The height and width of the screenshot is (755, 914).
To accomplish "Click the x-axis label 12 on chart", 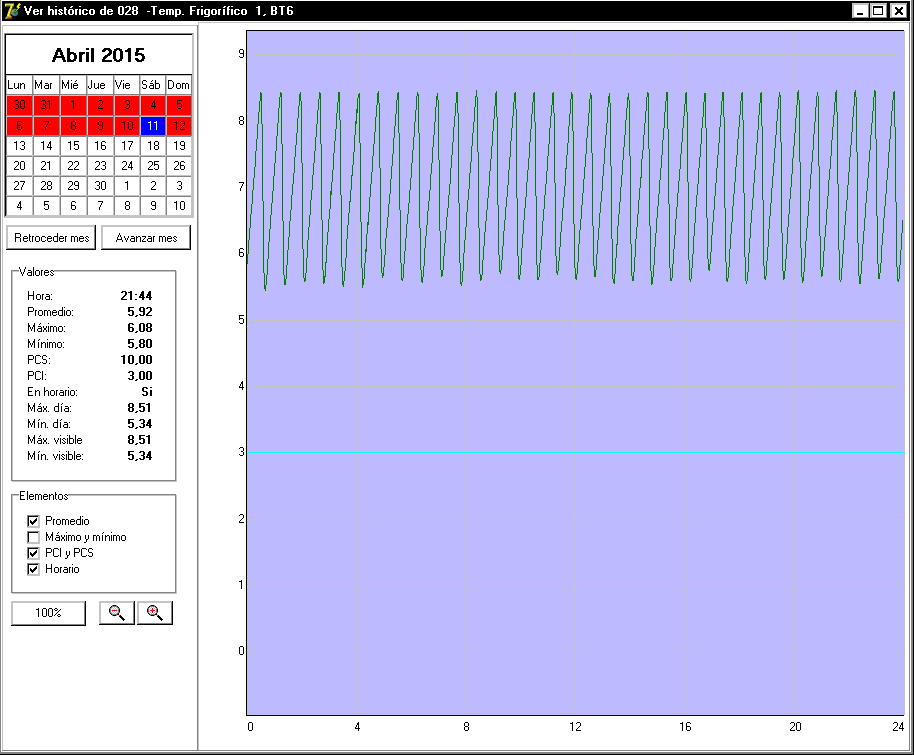I will coord(575,726).
